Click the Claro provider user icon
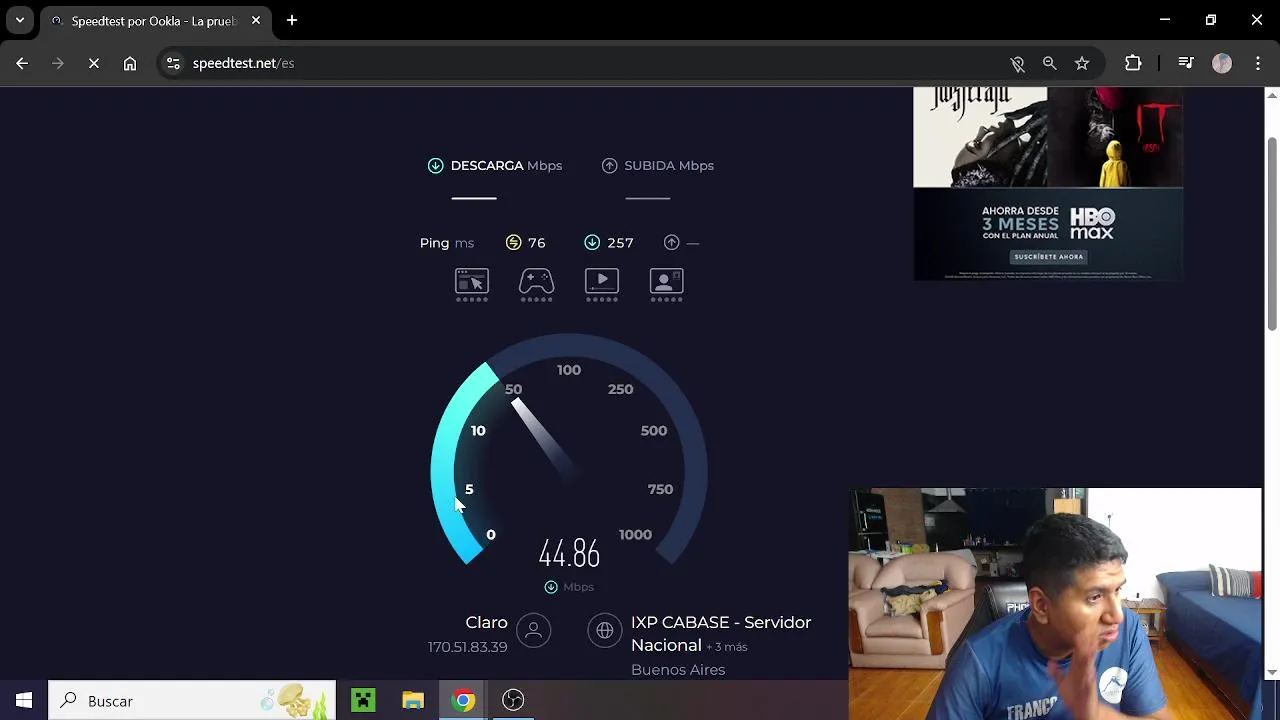The image size is (1280, 720). pos(533,630)
